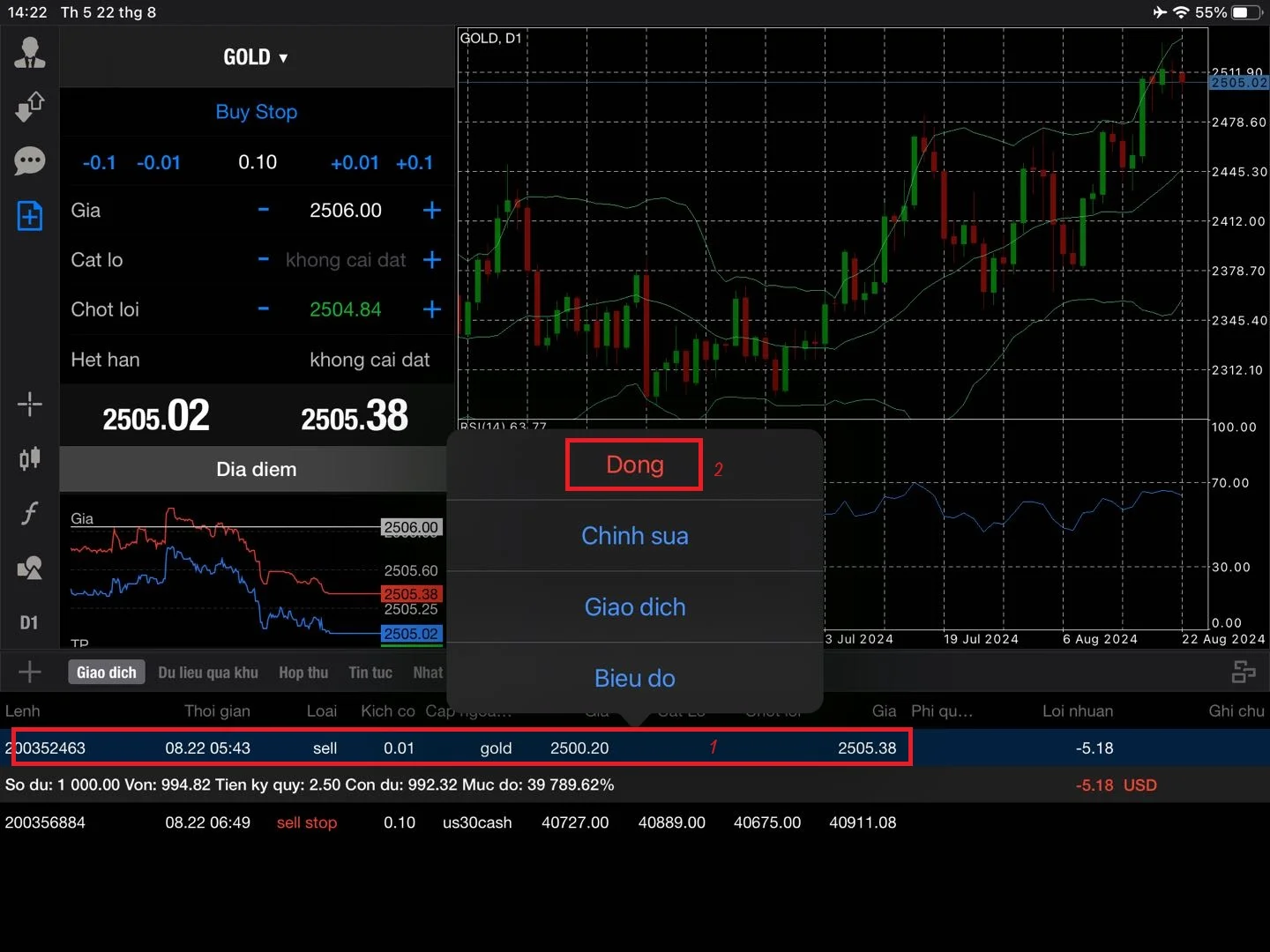Open the accounts profile icon
The image size is (1270, 952).
point(30,53)
